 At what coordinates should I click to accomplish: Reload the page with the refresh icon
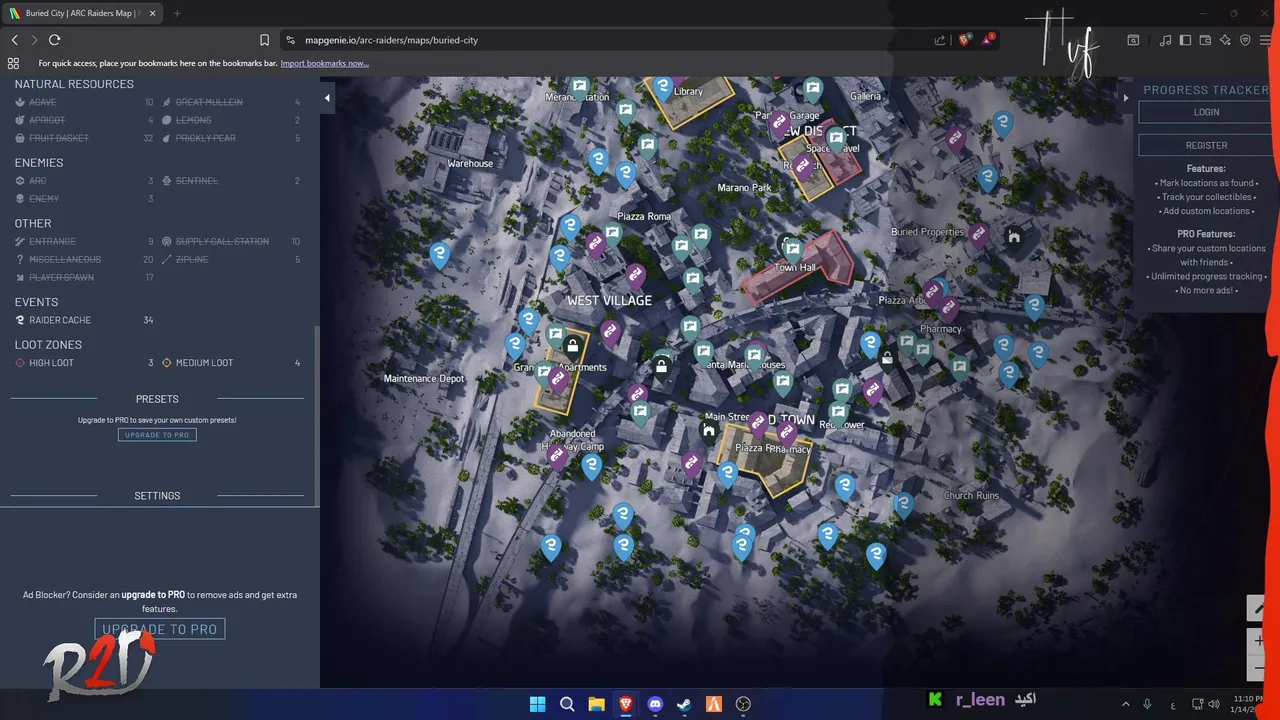coord(54,40)
